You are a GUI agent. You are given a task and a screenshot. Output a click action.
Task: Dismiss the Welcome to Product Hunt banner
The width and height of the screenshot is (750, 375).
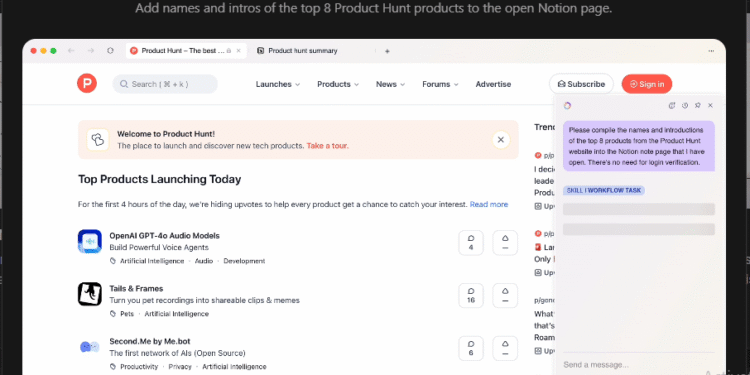501,140
